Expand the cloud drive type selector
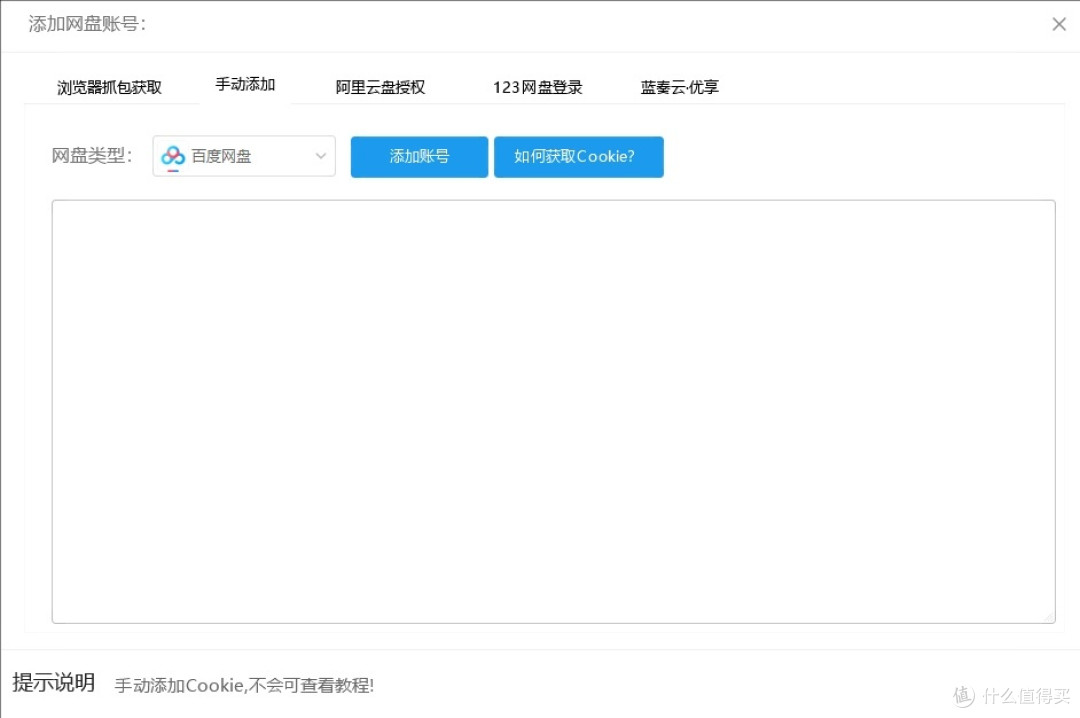 point(243,156)
